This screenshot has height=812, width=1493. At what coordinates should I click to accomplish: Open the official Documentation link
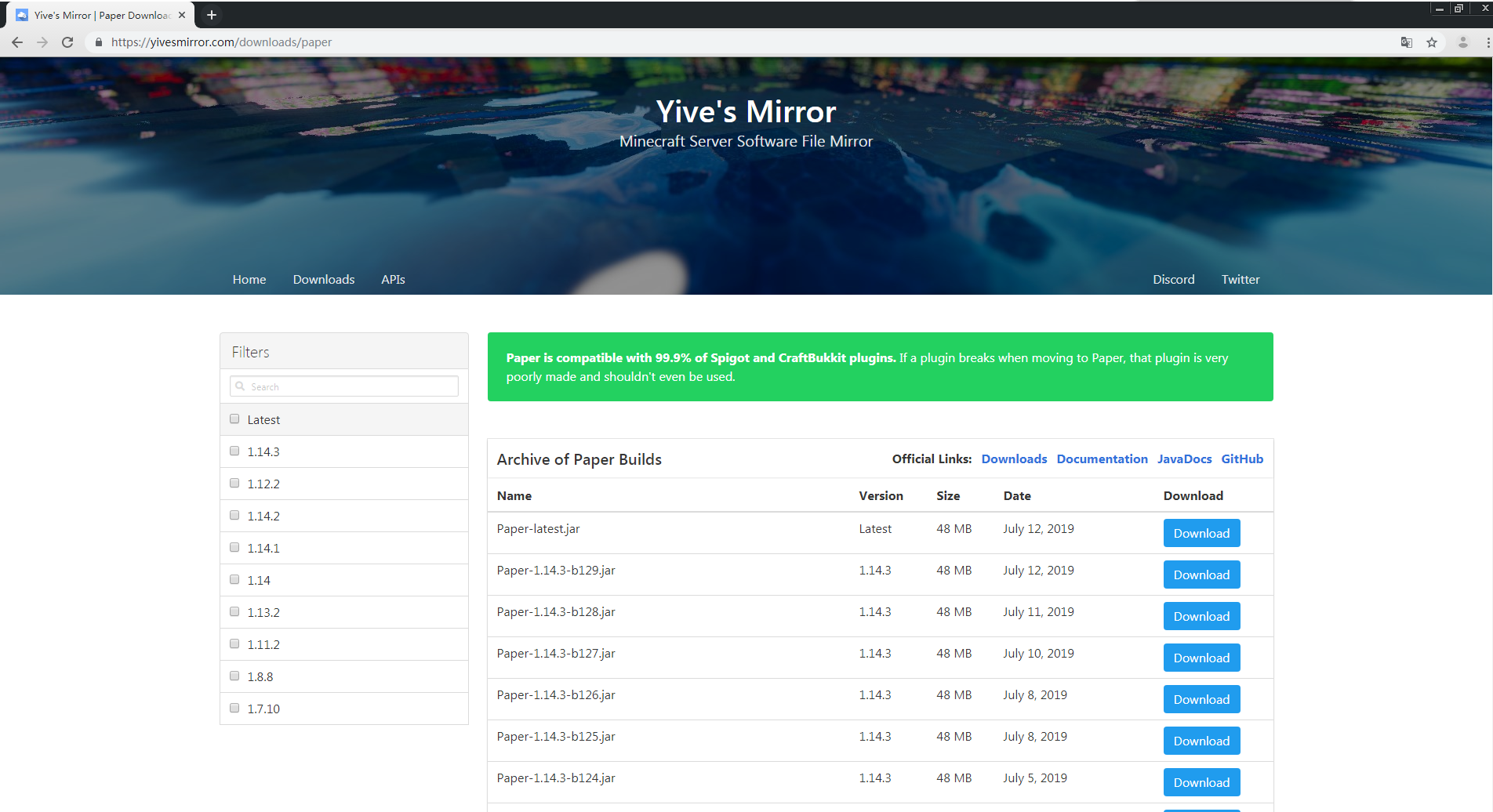(x=1102, y=459)
